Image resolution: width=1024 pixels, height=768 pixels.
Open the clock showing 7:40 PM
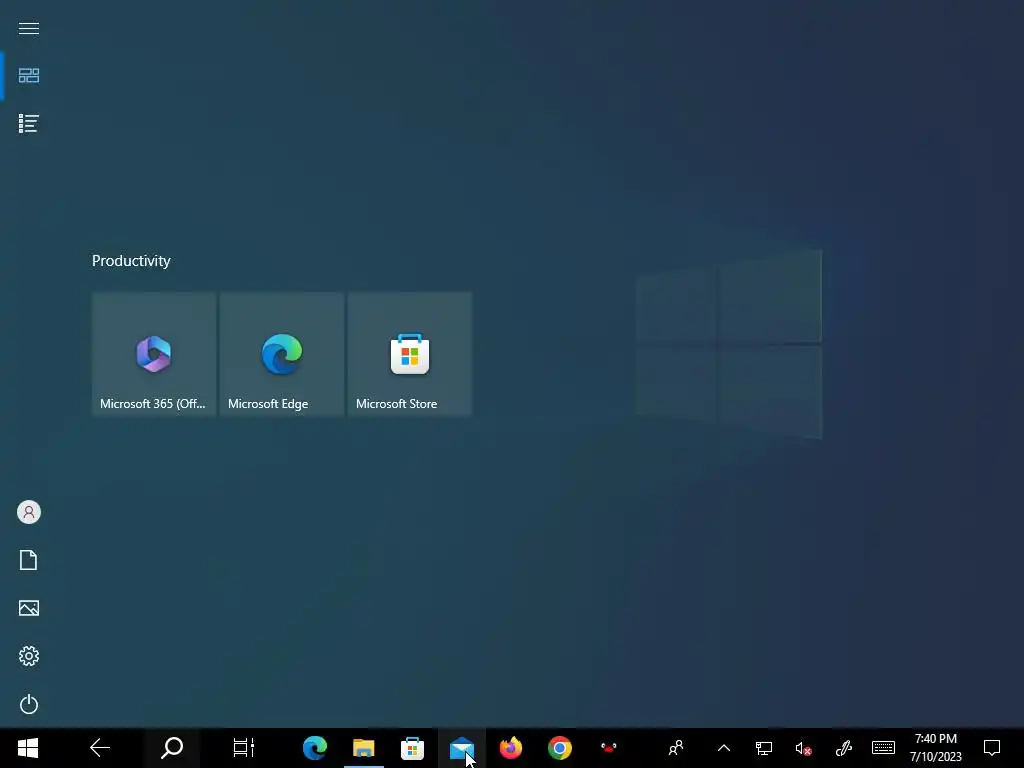(x=936, y=748)
